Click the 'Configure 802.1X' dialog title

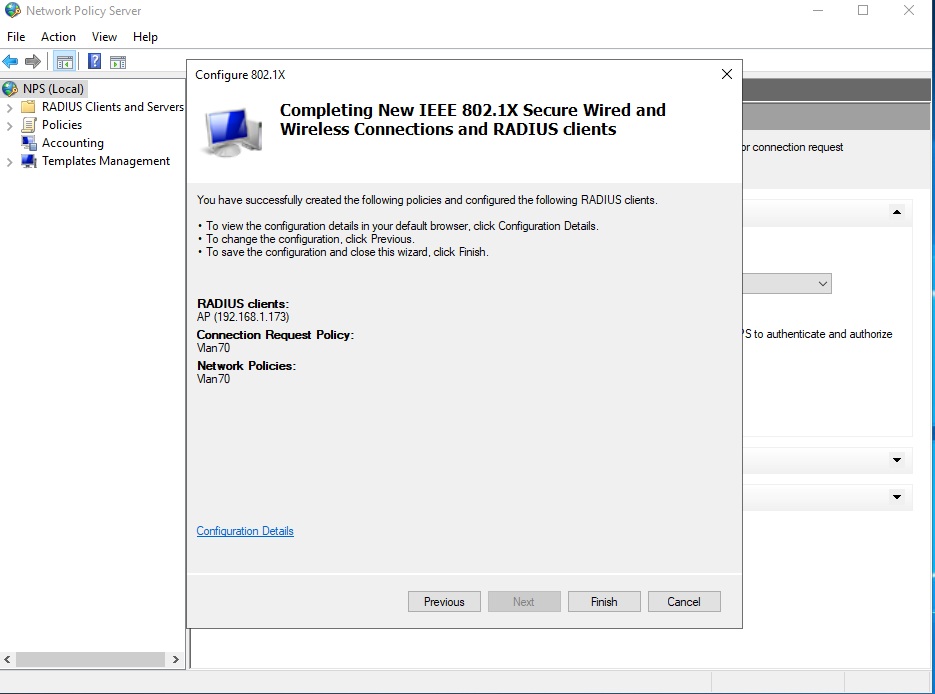(240, 75)
